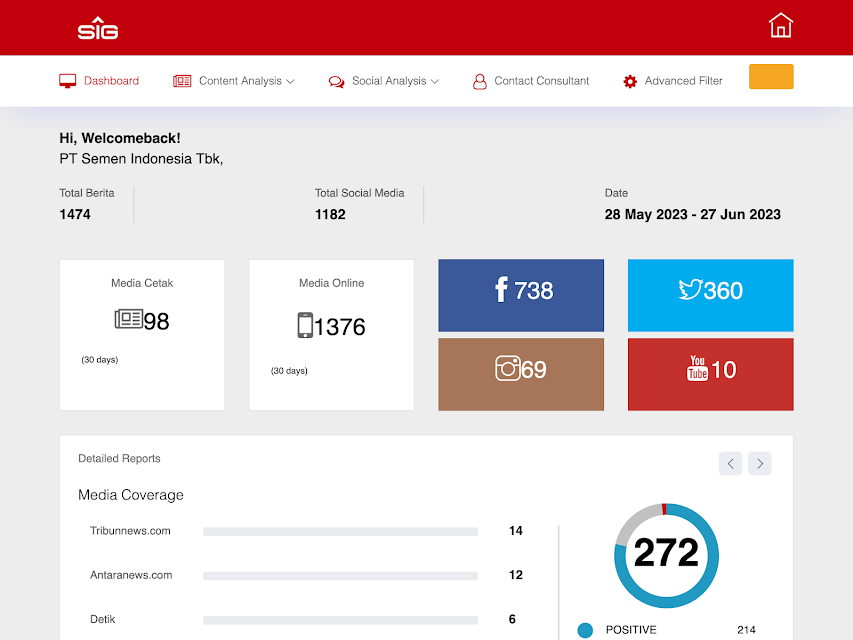Viewport: 853px width, 640px height.
Task: Go to previous detailed report
Action: tap(730, 463)
